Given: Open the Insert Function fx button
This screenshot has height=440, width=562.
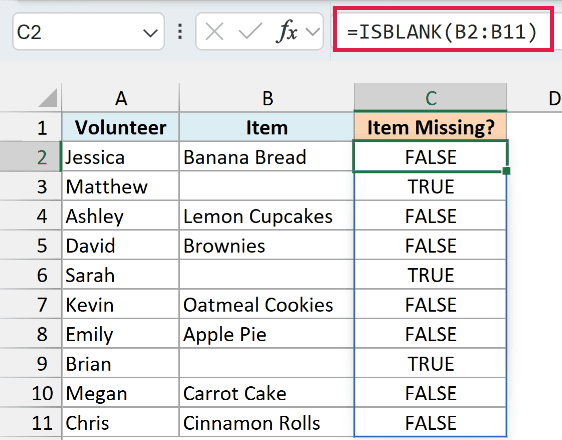Looking at the screenshot, I should pyautogui.click(x=287, y=32).
